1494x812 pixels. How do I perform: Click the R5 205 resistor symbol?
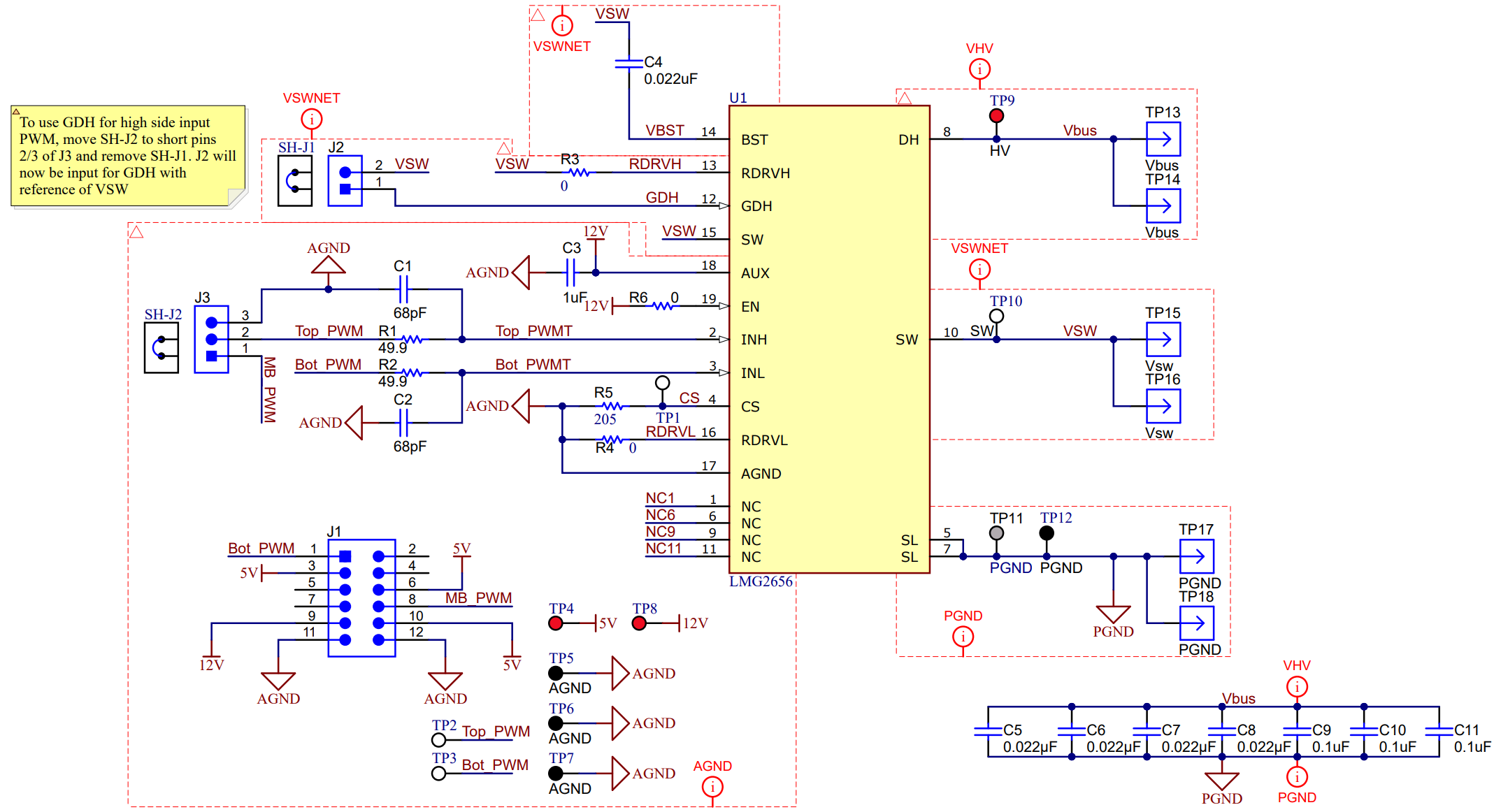click(612, 406)
